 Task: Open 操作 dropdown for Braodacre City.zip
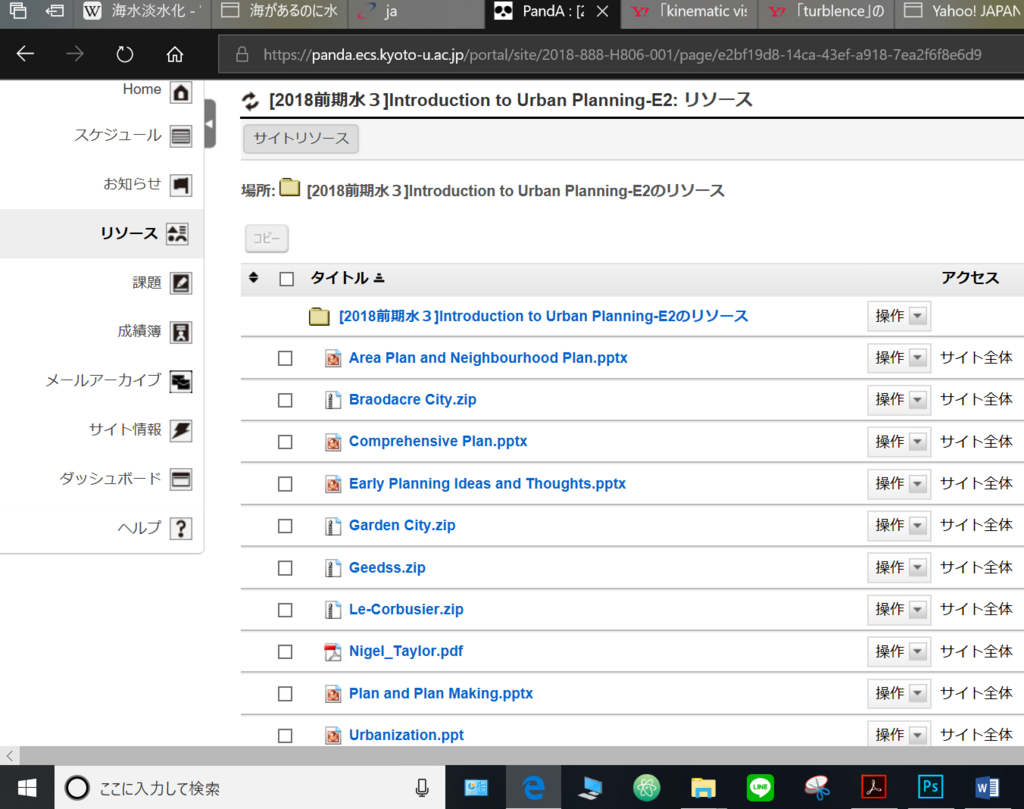click(x=899, y=400)
